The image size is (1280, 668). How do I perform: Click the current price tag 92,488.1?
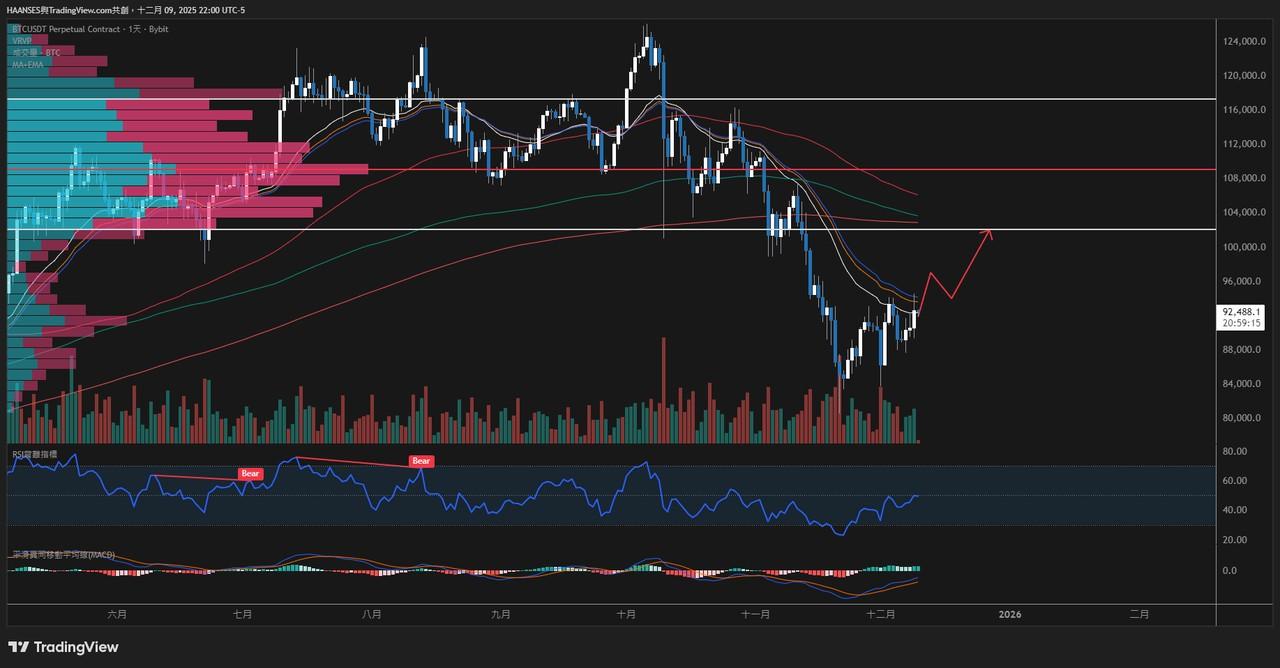[x=1242, y=312]
